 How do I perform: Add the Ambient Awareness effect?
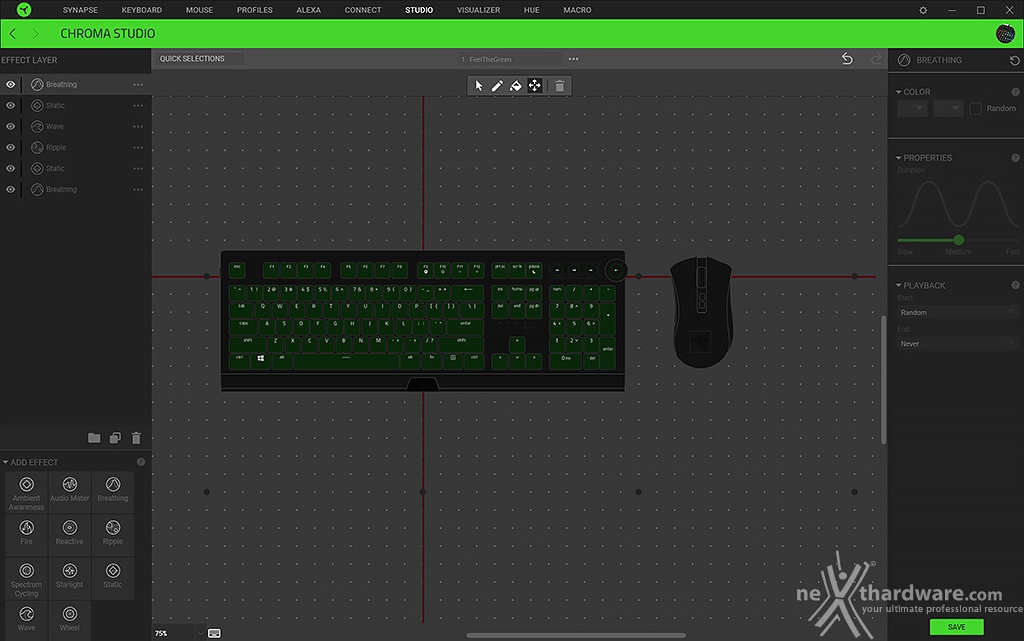[27, 492]
